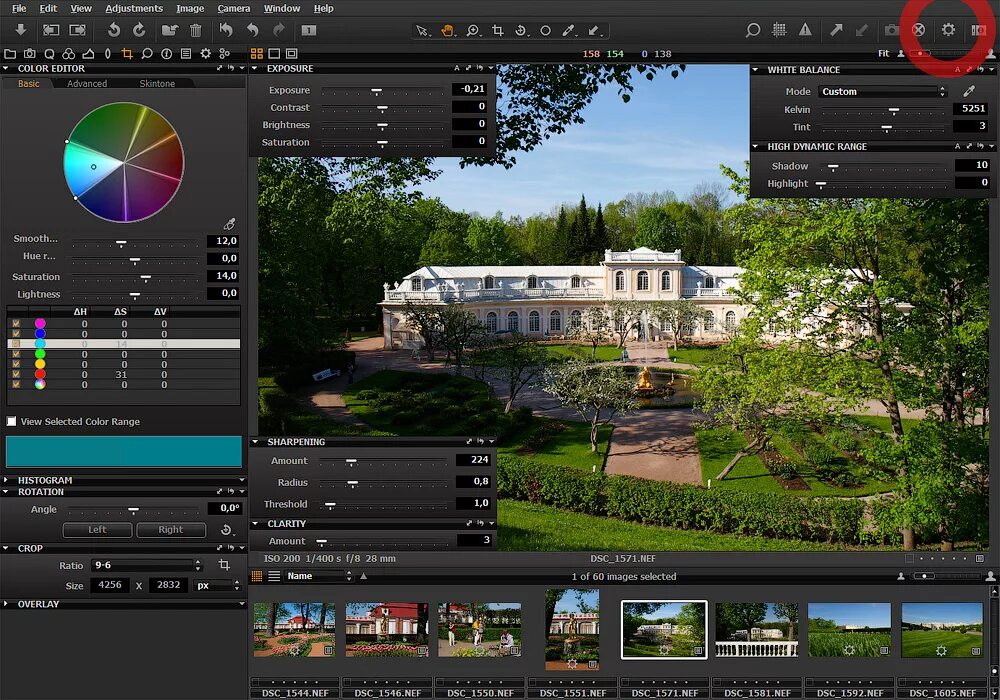Enable View Selected Color Range

[x=10, y=421]
